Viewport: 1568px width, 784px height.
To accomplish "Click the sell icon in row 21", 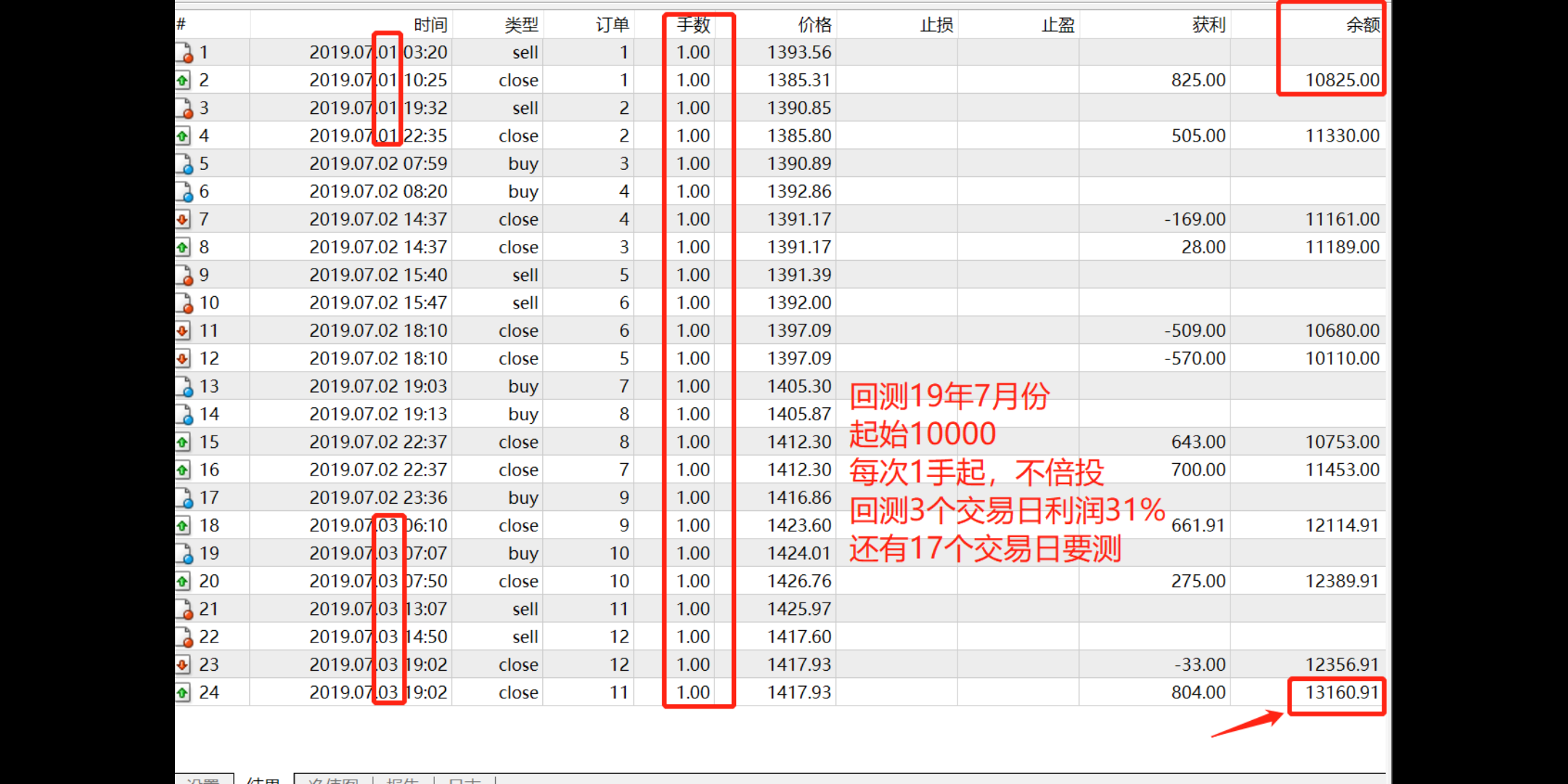I will 184,609.
